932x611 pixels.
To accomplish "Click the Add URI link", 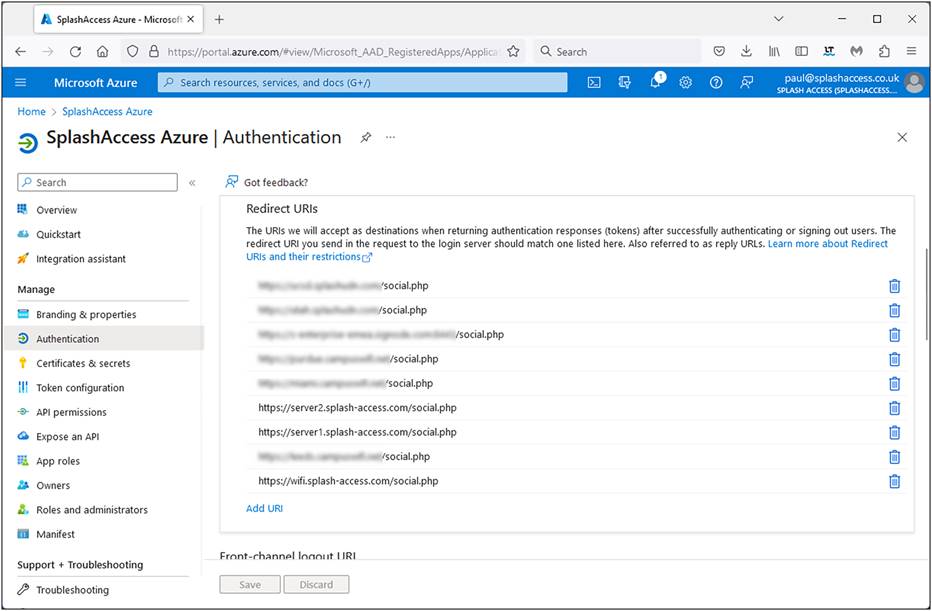I will 265,509.
